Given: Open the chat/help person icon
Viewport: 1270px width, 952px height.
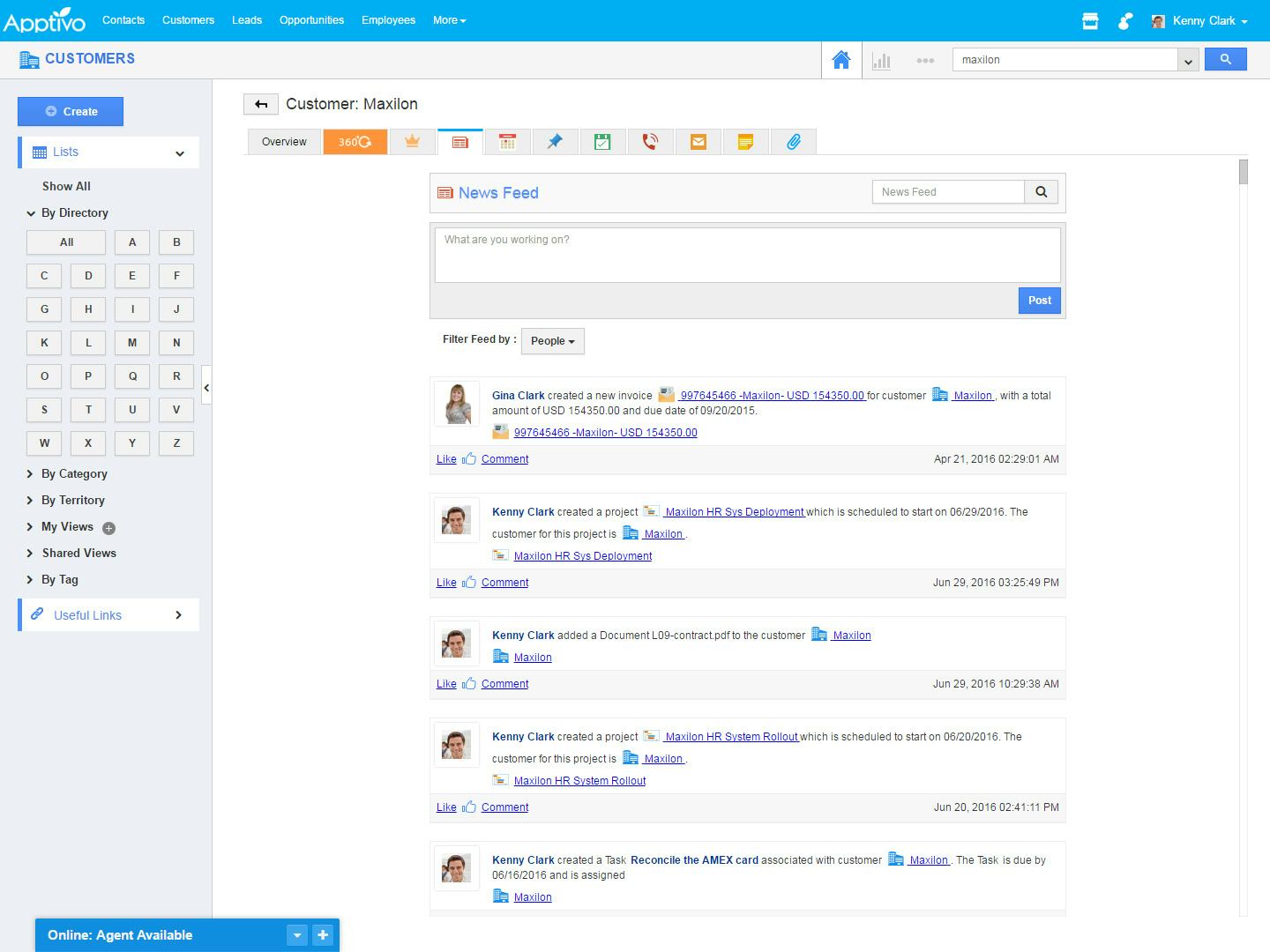Looking at the screenshot, I should pos(1124,21).
